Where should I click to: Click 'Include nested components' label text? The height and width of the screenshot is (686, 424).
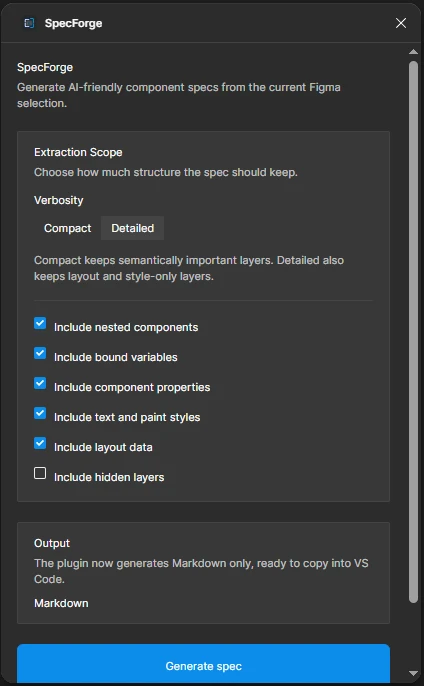click(x=126, y=327)
